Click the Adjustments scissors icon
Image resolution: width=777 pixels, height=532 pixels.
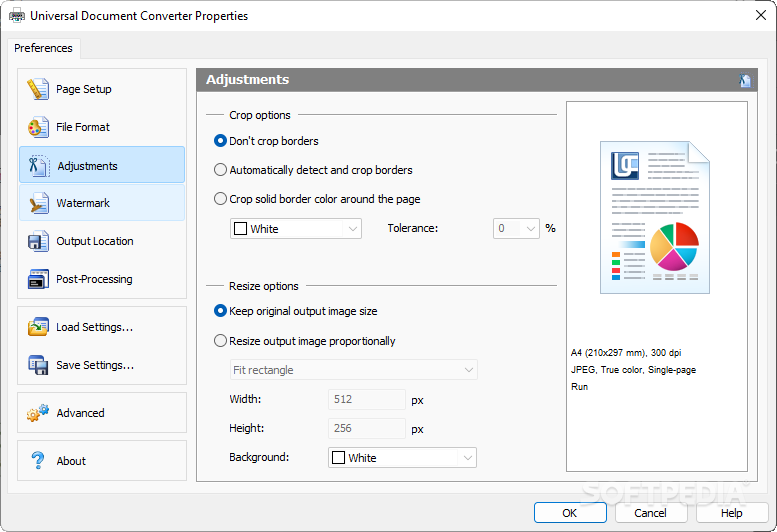(38, 165)
